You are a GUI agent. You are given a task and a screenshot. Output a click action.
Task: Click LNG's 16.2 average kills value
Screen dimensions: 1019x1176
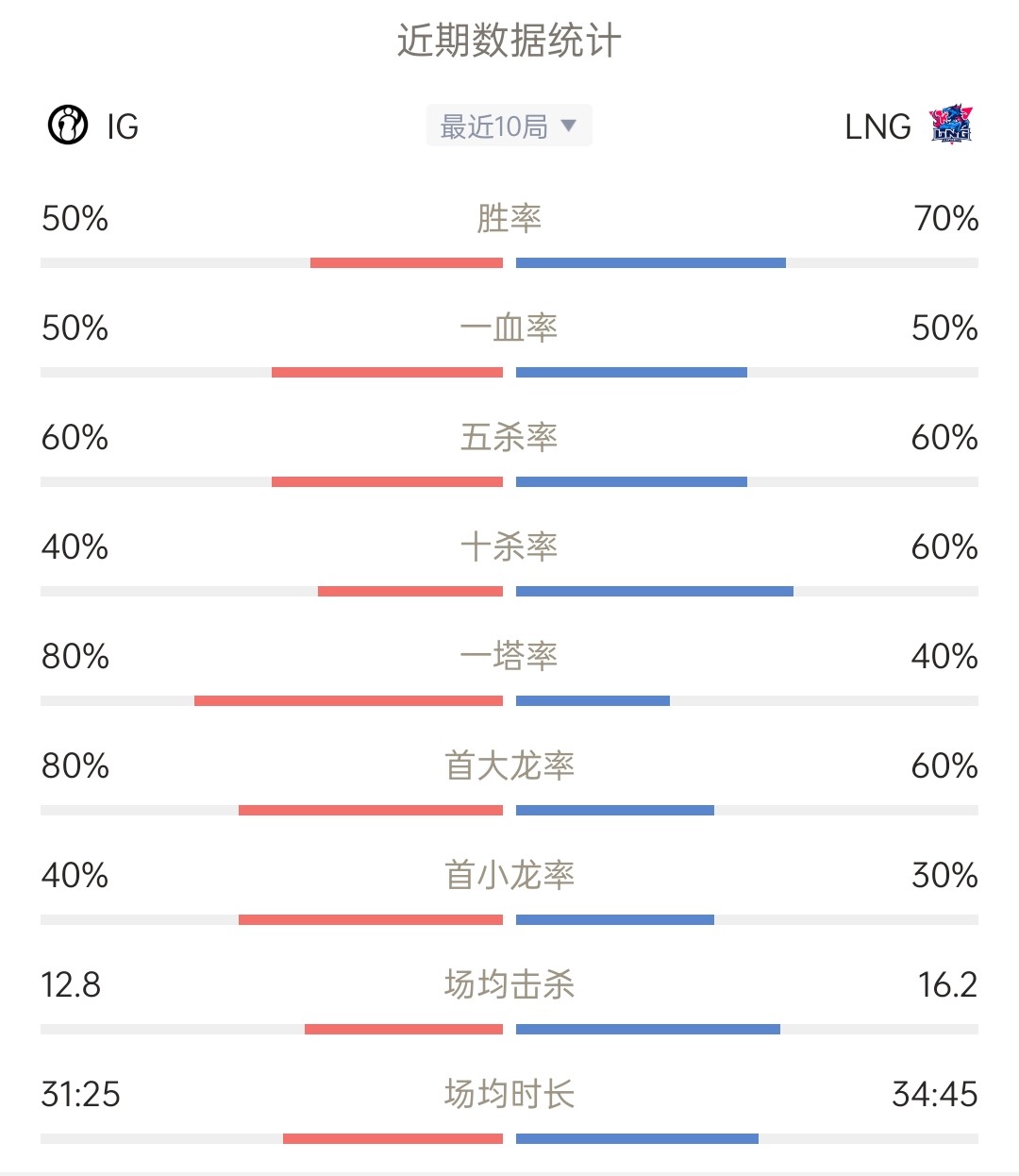(948, 985)
